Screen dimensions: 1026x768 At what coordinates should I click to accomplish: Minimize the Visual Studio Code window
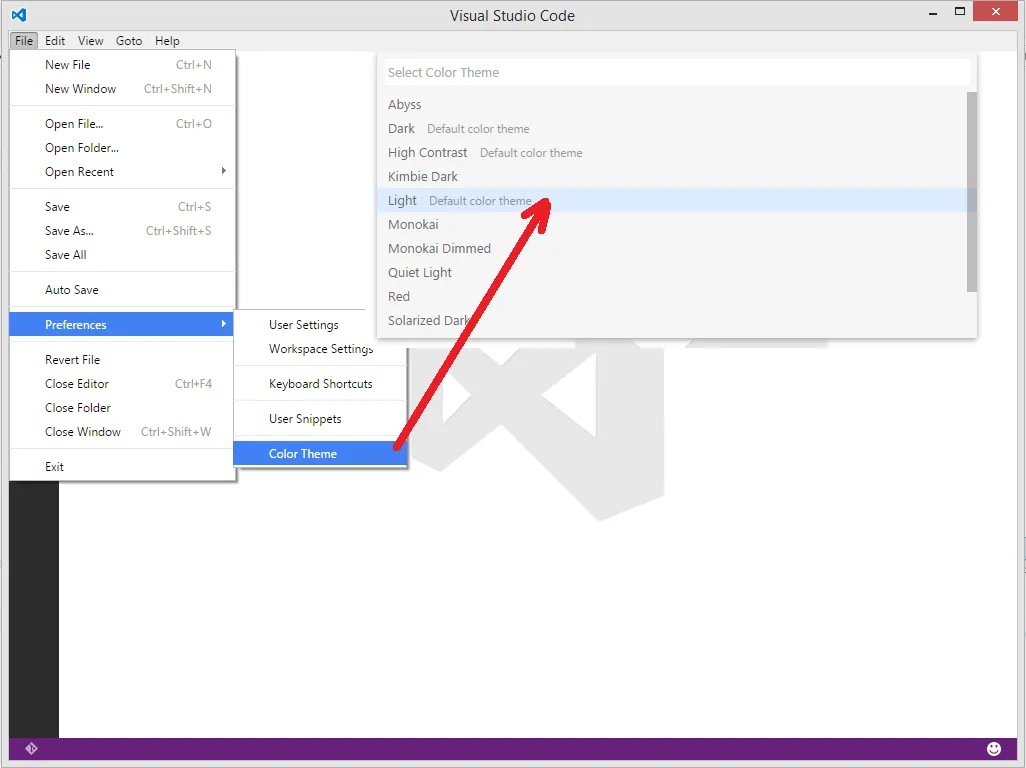click(x=933, y=12)
